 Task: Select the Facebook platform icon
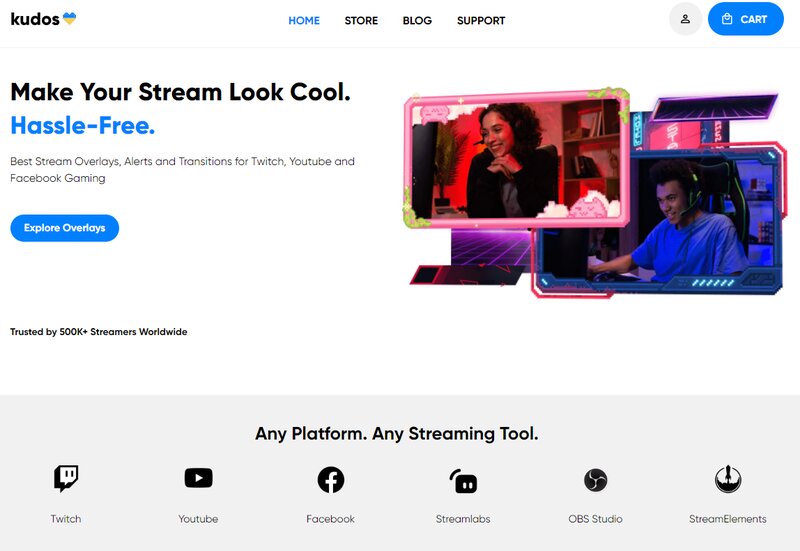click(331, 480)
